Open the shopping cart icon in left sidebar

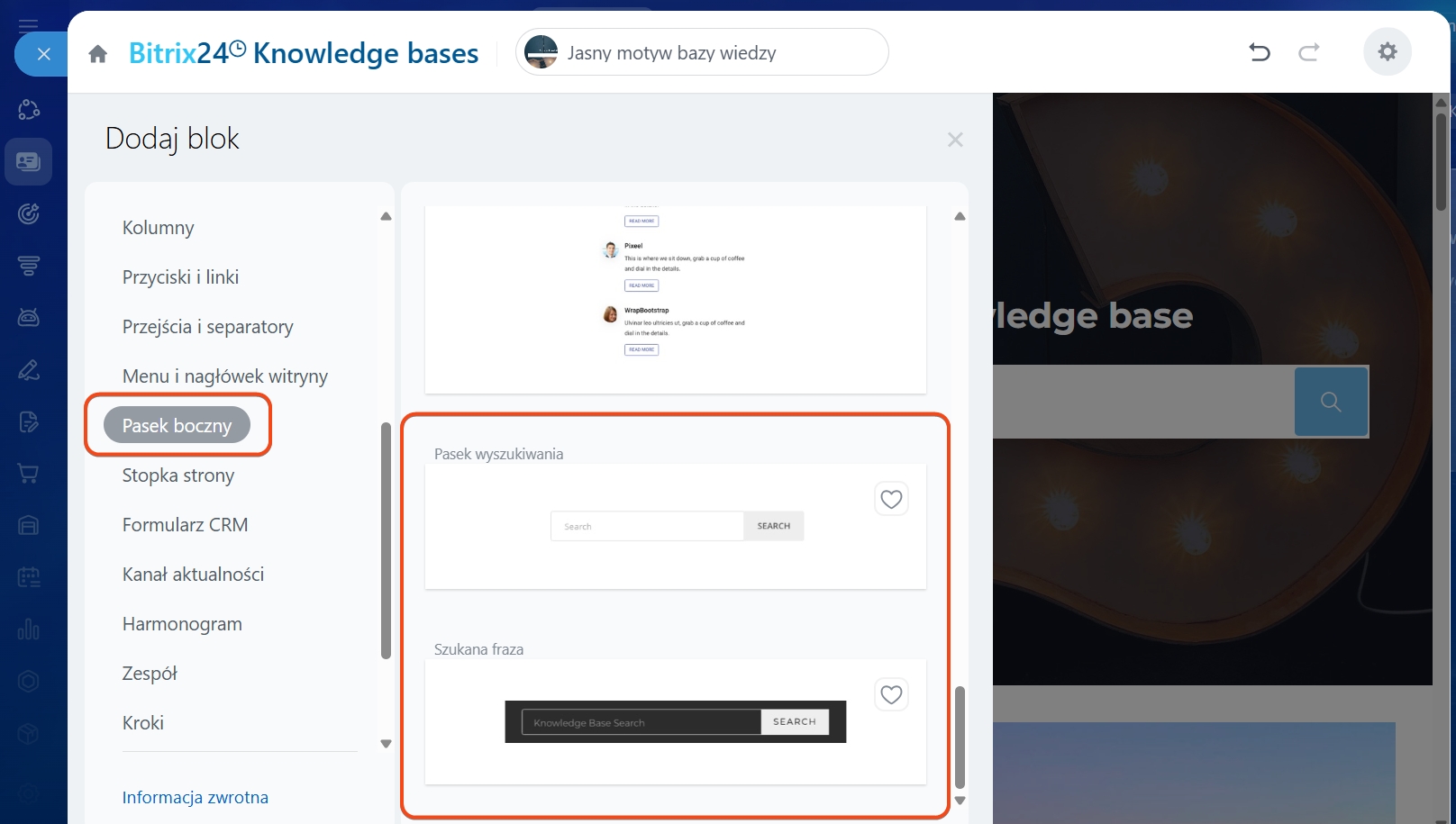[29, 473]
